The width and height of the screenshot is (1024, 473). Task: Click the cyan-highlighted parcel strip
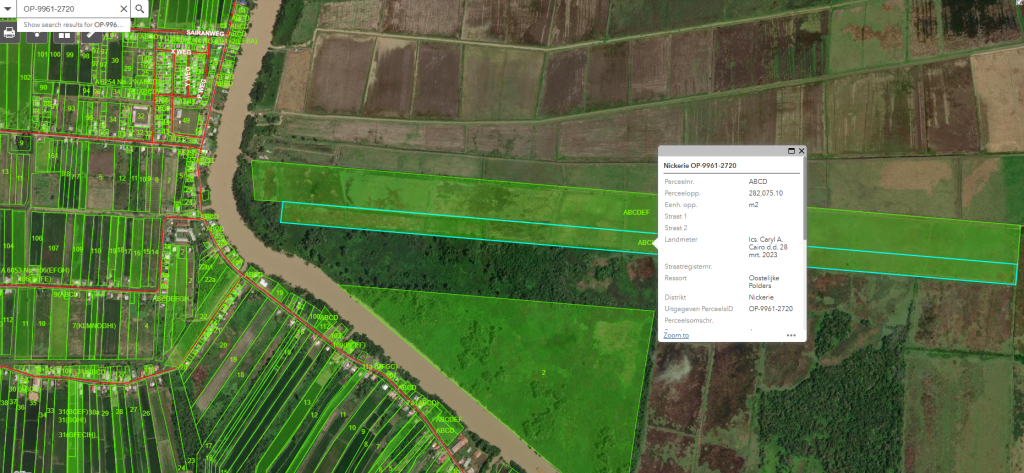coord(450,220)
